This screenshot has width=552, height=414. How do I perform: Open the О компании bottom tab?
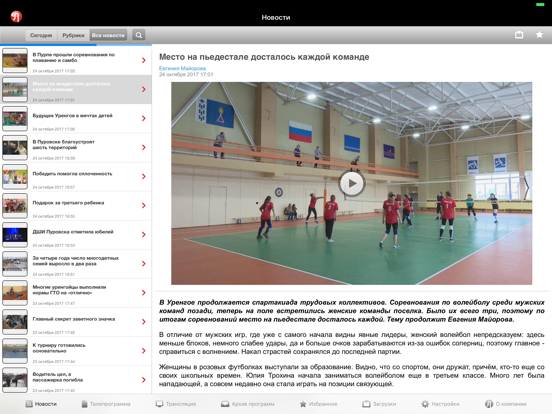pyautogui.click(x=506, y=404)
